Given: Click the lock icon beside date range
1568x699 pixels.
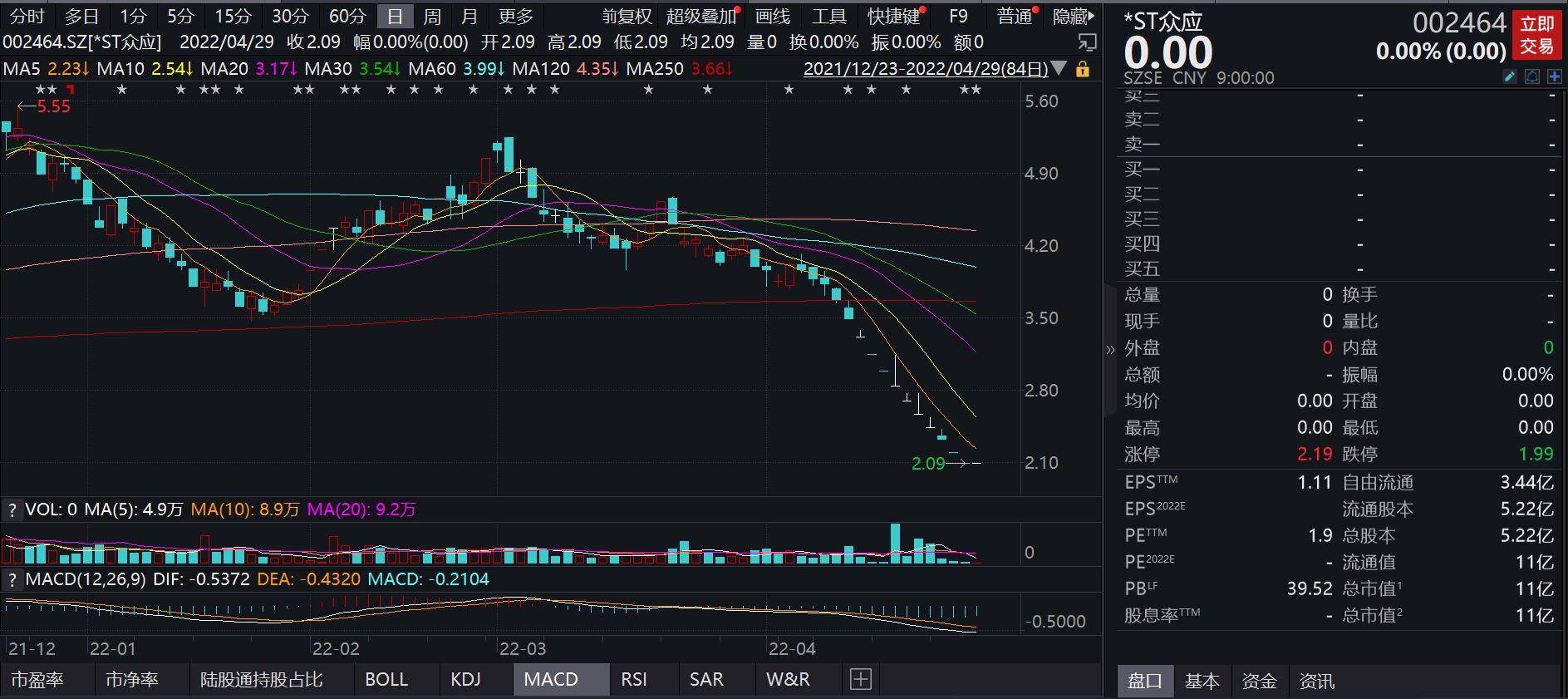Looking at the screenshot, I should 1082,69.
